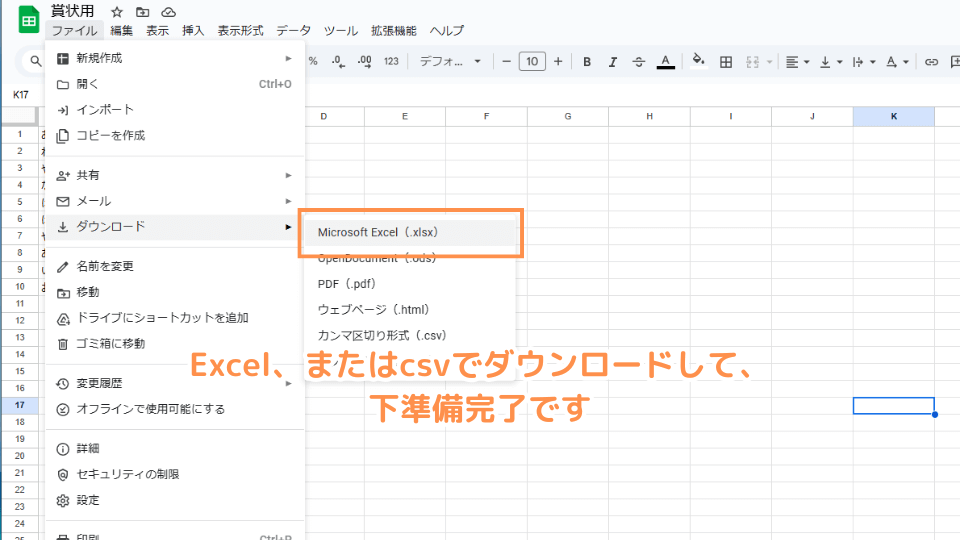Choose ゴミ箱に移動 menu item
Viewport: 960px width, 540px height.
click(x=175, y=343)
